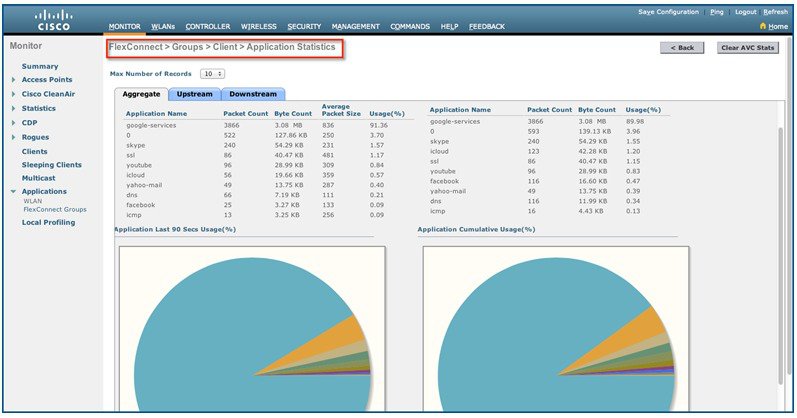Open Multicast sidebar item

[39, 178]
